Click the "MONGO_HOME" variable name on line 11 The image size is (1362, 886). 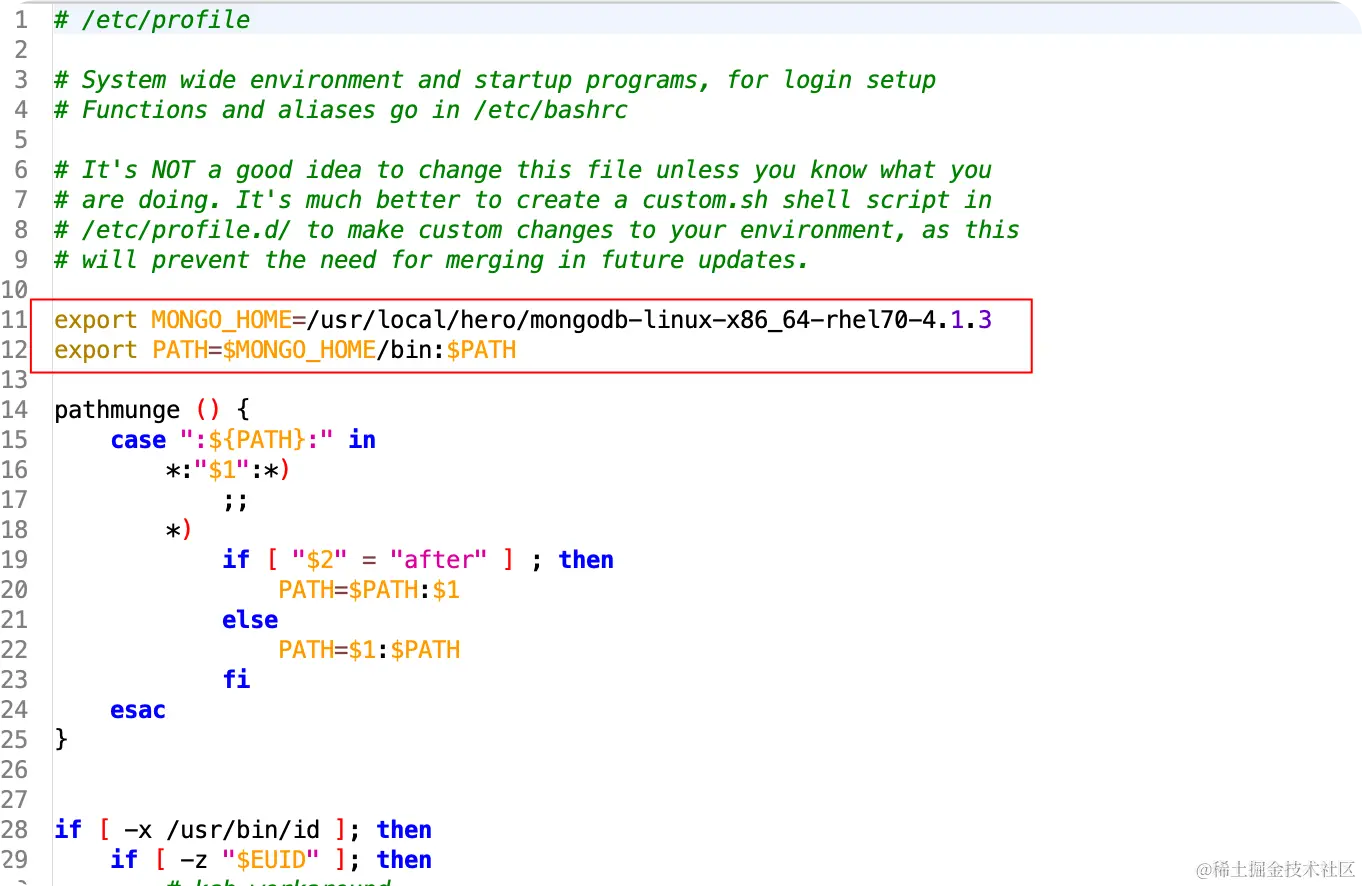221,320
